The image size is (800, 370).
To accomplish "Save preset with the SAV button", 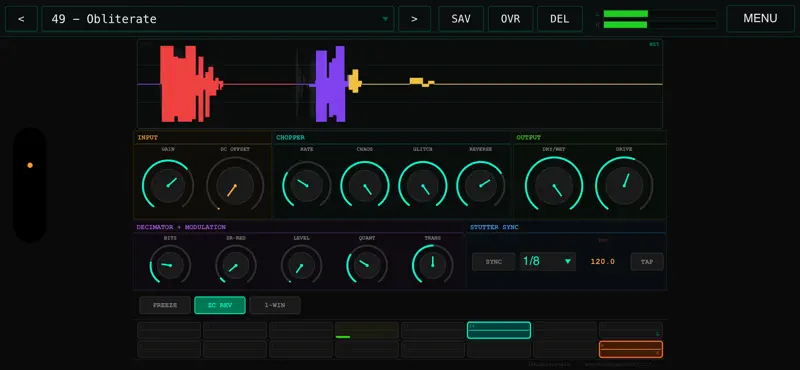I will [461, 19].
